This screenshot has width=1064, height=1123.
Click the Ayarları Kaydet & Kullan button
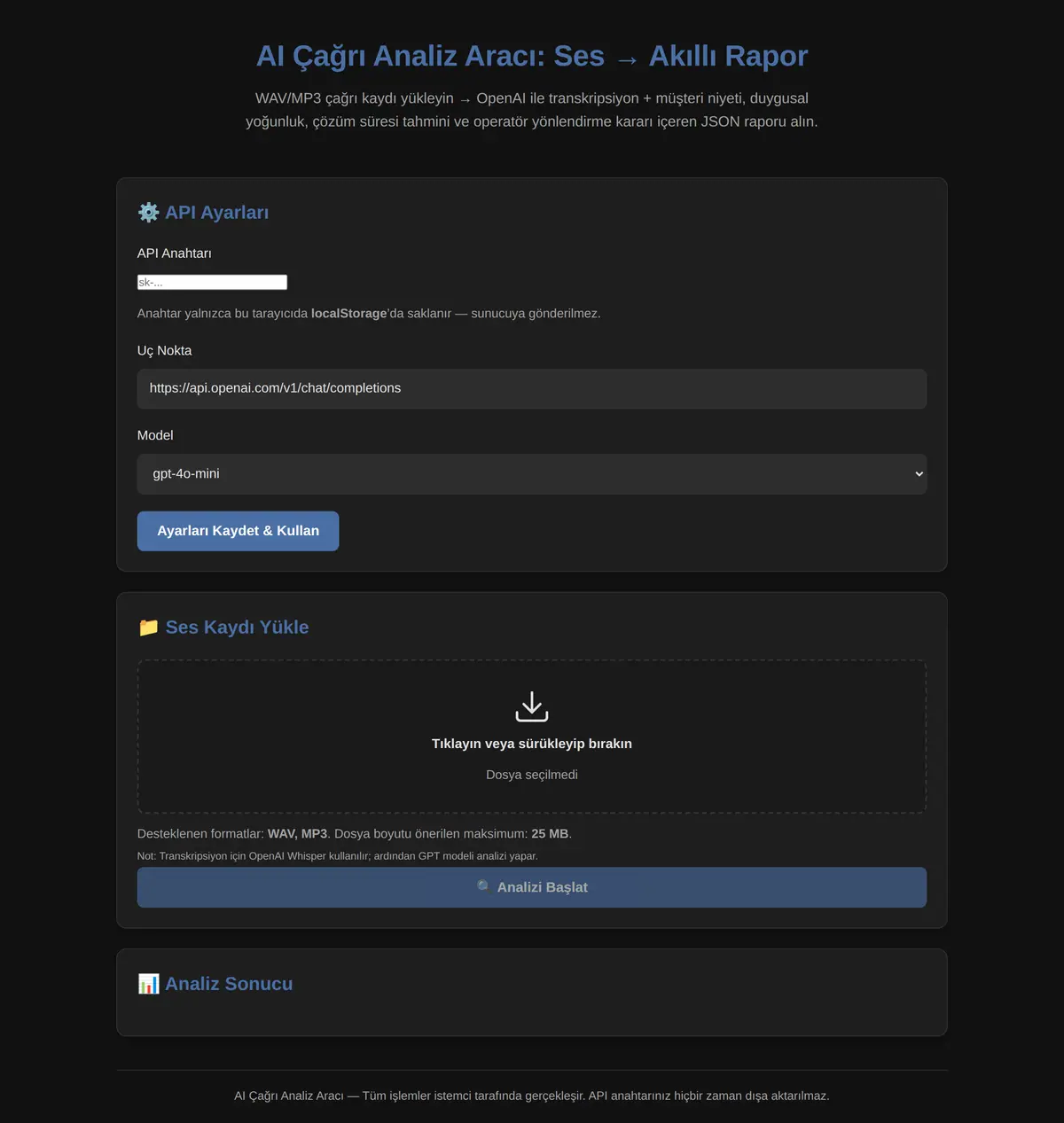tap(238, 531)
